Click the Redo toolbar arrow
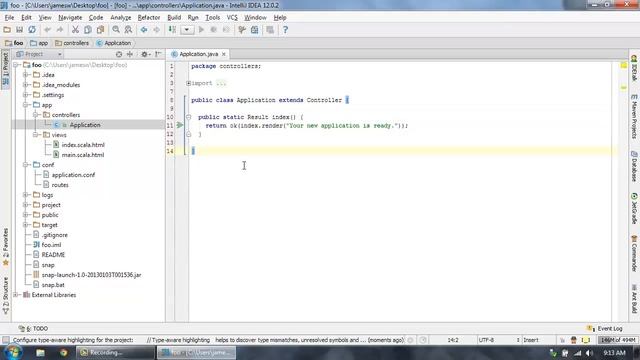 click(x=60, y=30)
